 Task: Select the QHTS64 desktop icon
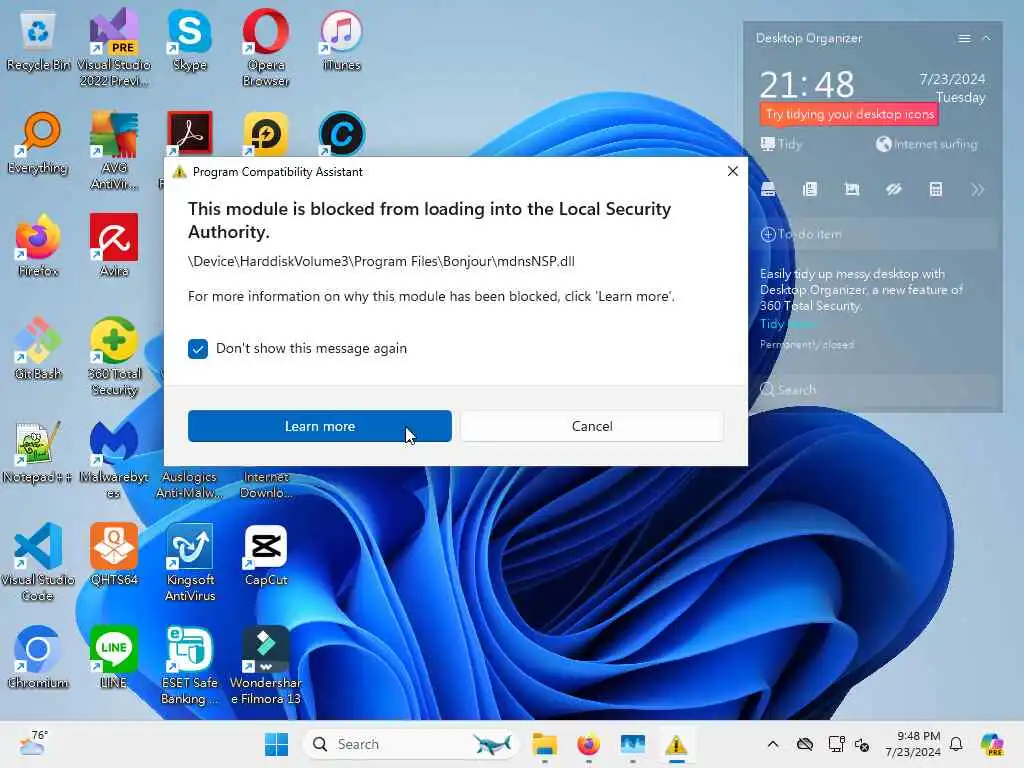(114, 556)
